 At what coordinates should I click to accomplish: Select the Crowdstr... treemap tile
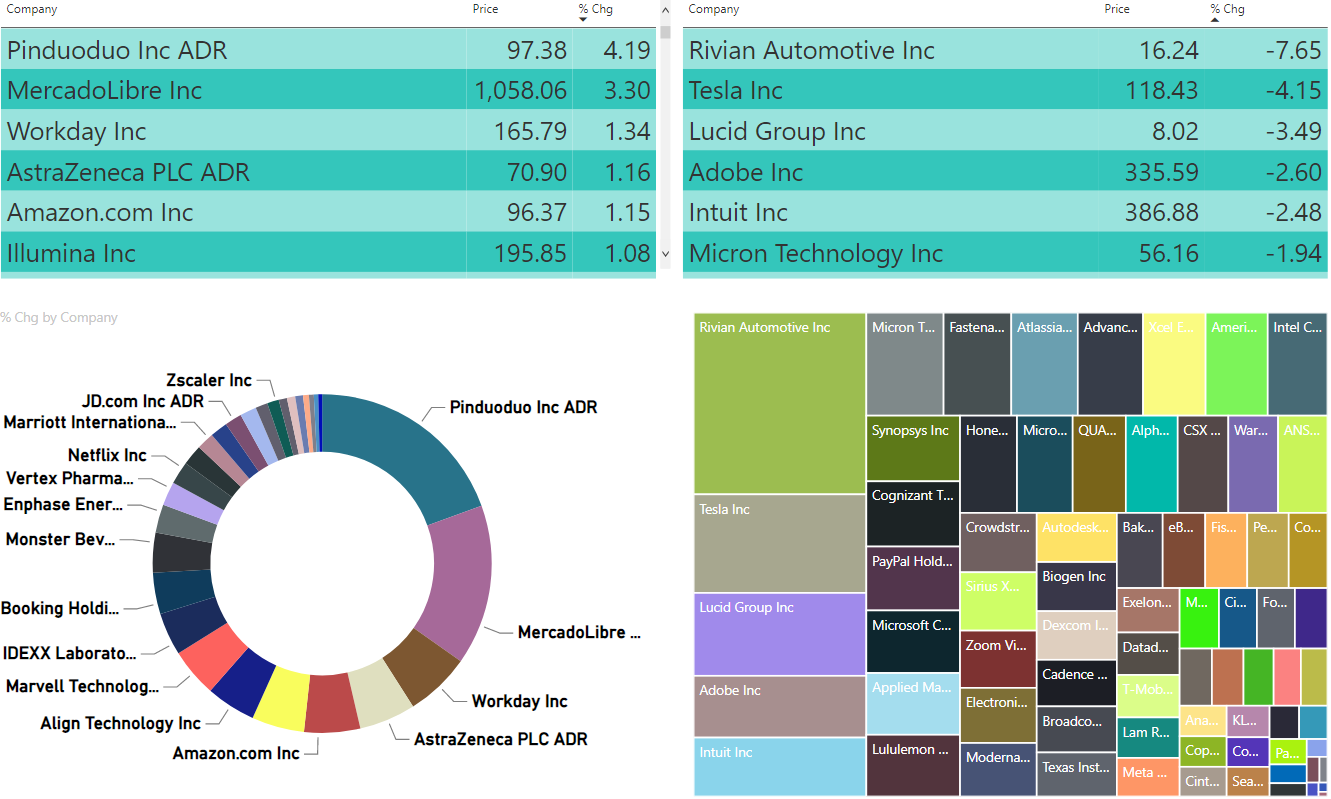coord(998,543)
